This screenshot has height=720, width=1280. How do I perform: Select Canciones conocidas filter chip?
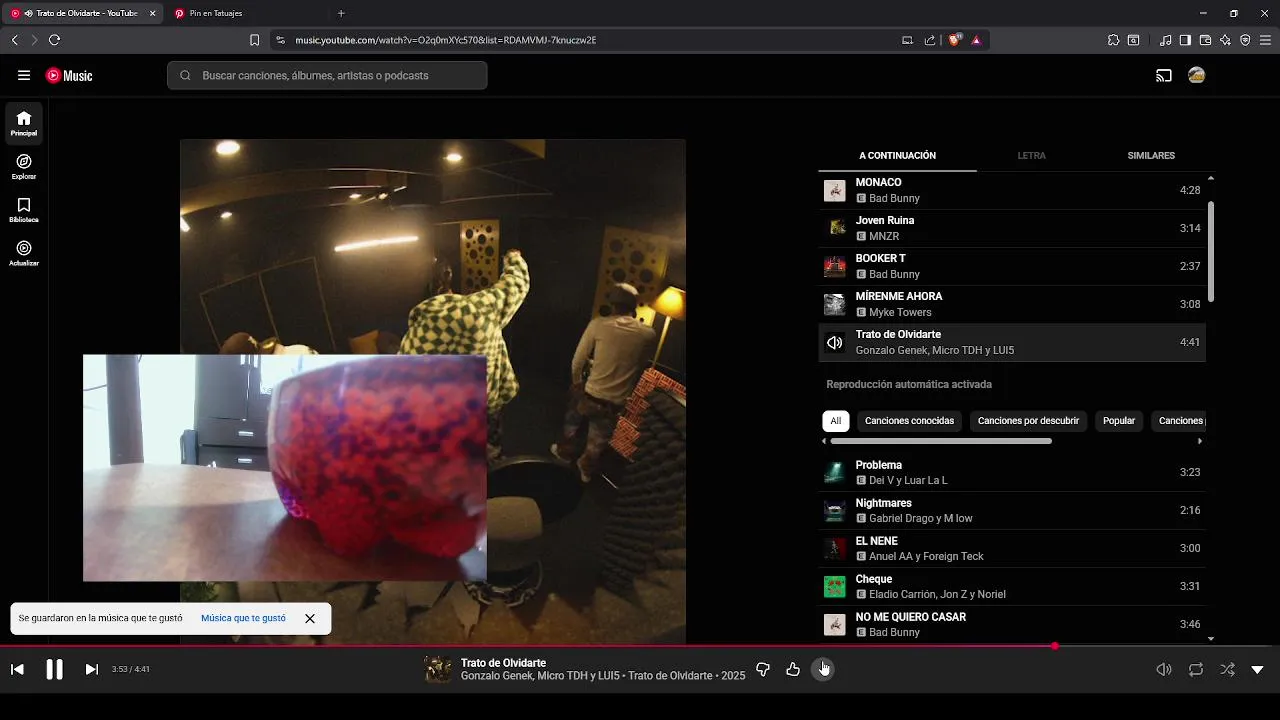coord(909,421)
